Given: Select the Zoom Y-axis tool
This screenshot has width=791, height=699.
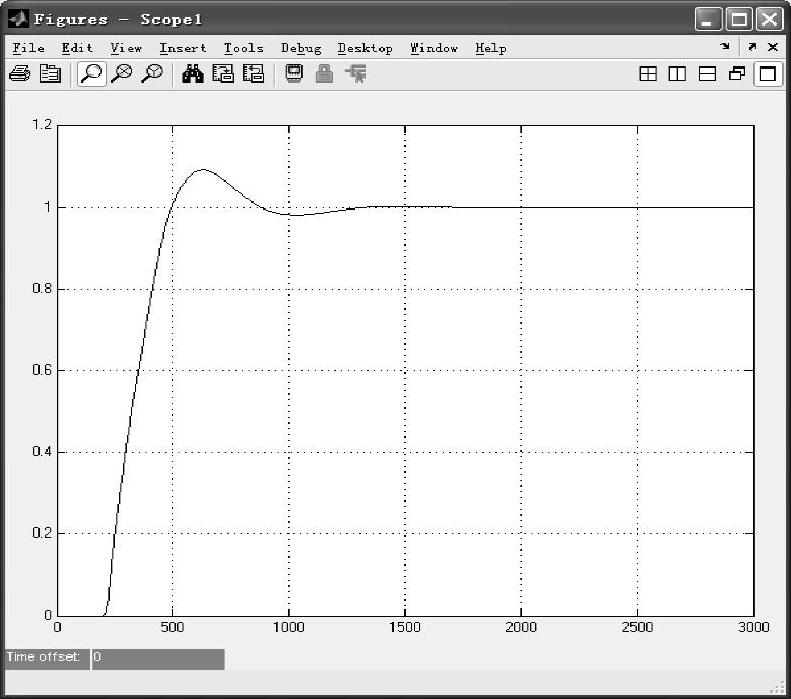Looking at the screenshot, I should click(x=152, y=74).
